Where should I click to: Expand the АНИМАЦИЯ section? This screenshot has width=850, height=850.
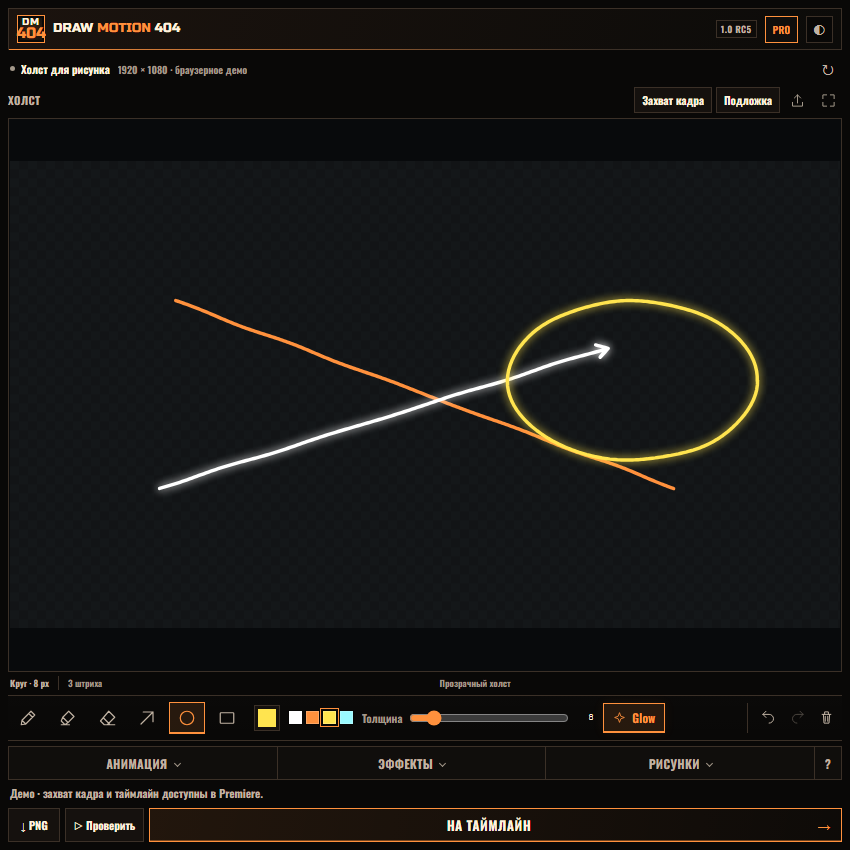coord(143,764)
